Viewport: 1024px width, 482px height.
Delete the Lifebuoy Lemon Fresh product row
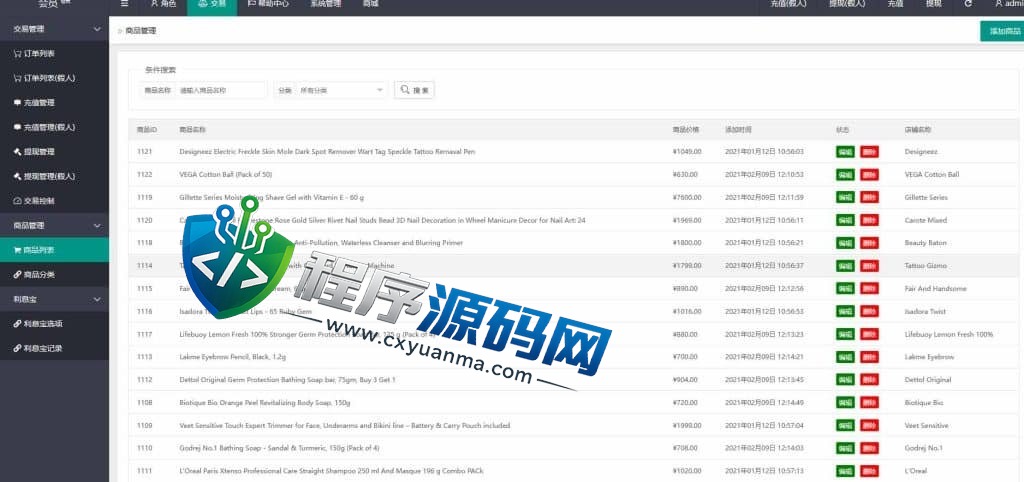tap(869, 334)
